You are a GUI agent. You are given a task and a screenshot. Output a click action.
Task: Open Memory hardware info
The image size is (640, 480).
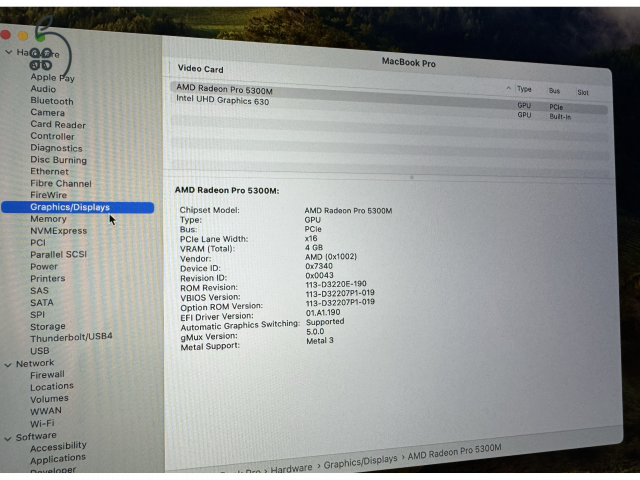tap(48, 219)
